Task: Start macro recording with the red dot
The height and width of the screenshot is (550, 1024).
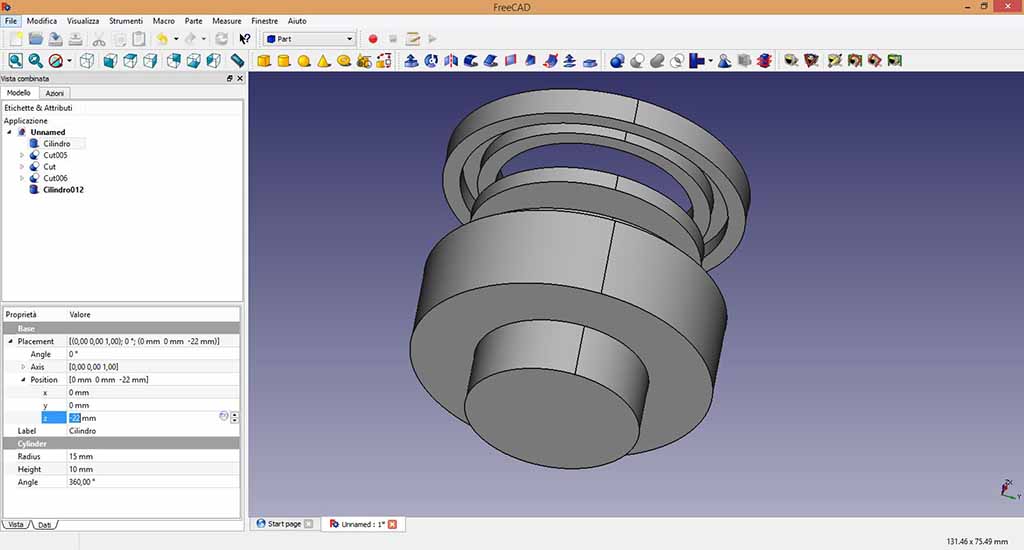Action: tap(373, 39)
